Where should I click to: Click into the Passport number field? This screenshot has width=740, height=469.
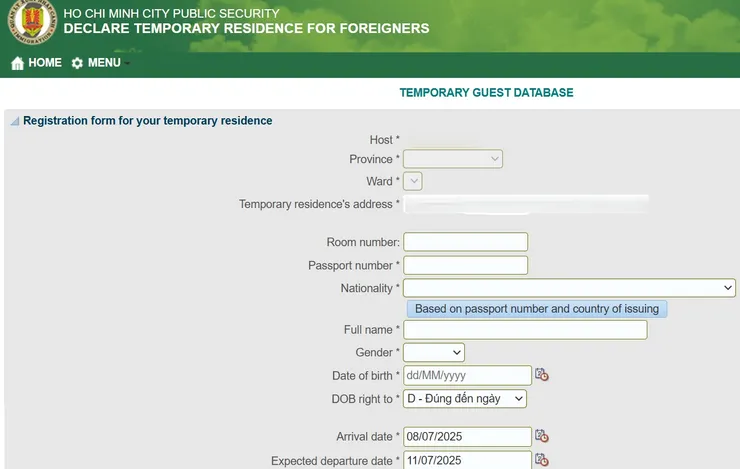465,265
